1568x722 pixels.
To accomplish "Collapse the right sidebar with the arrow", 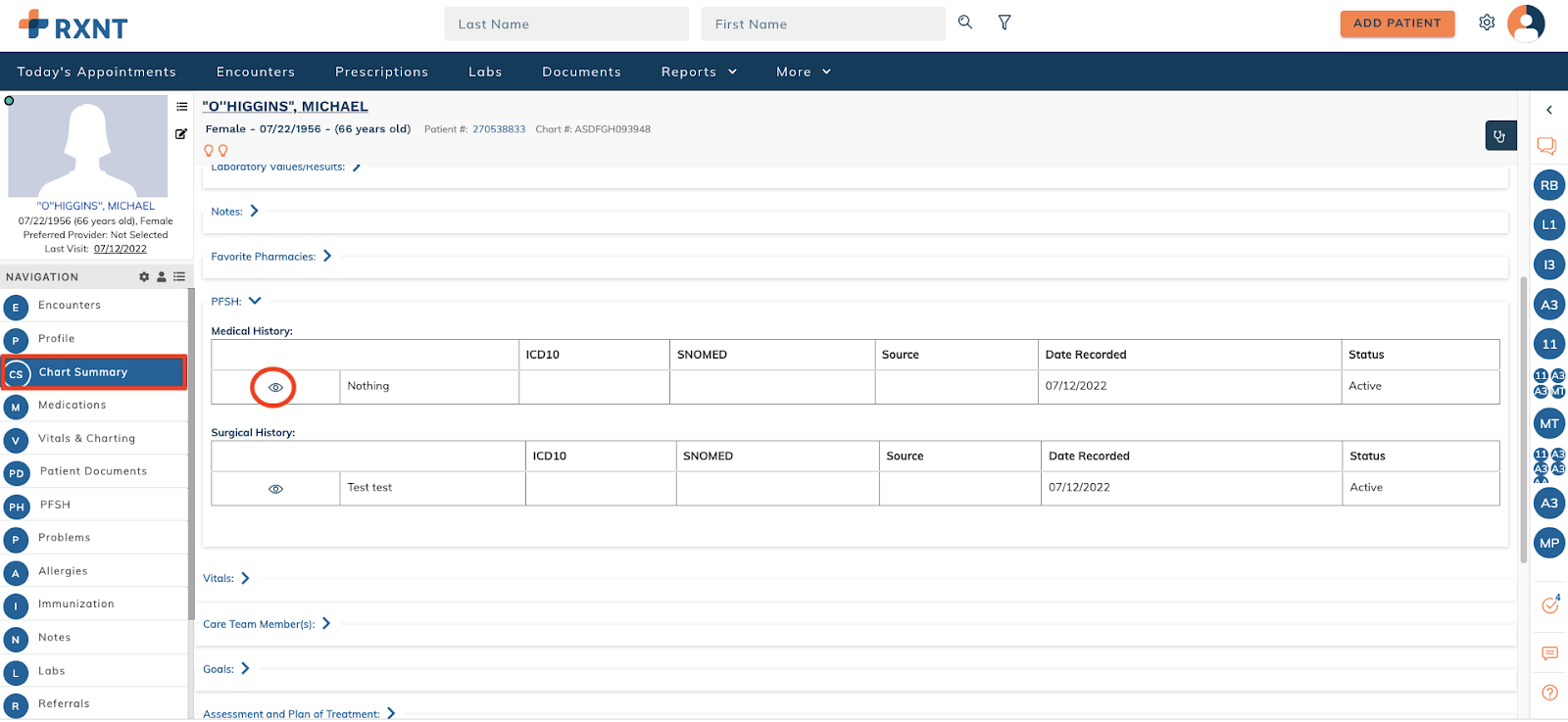I will (1549, 110).
